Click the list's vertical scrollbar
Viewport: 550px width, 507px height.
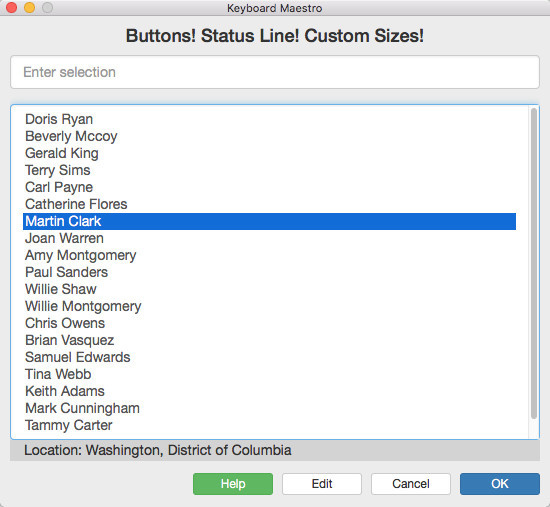click(534, 263)
